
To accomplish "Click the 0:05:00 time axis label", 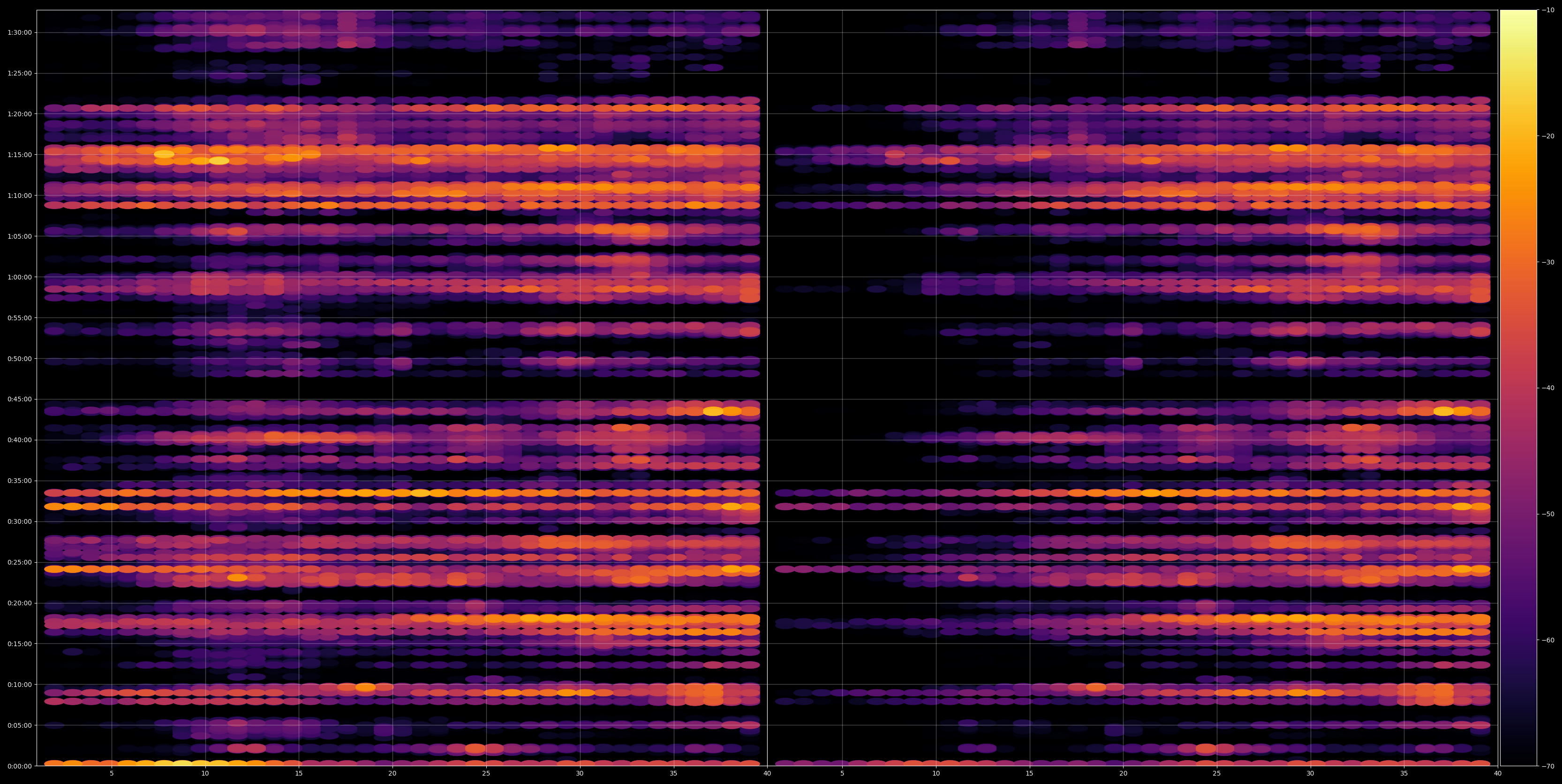I will click(x=19, y=725).
